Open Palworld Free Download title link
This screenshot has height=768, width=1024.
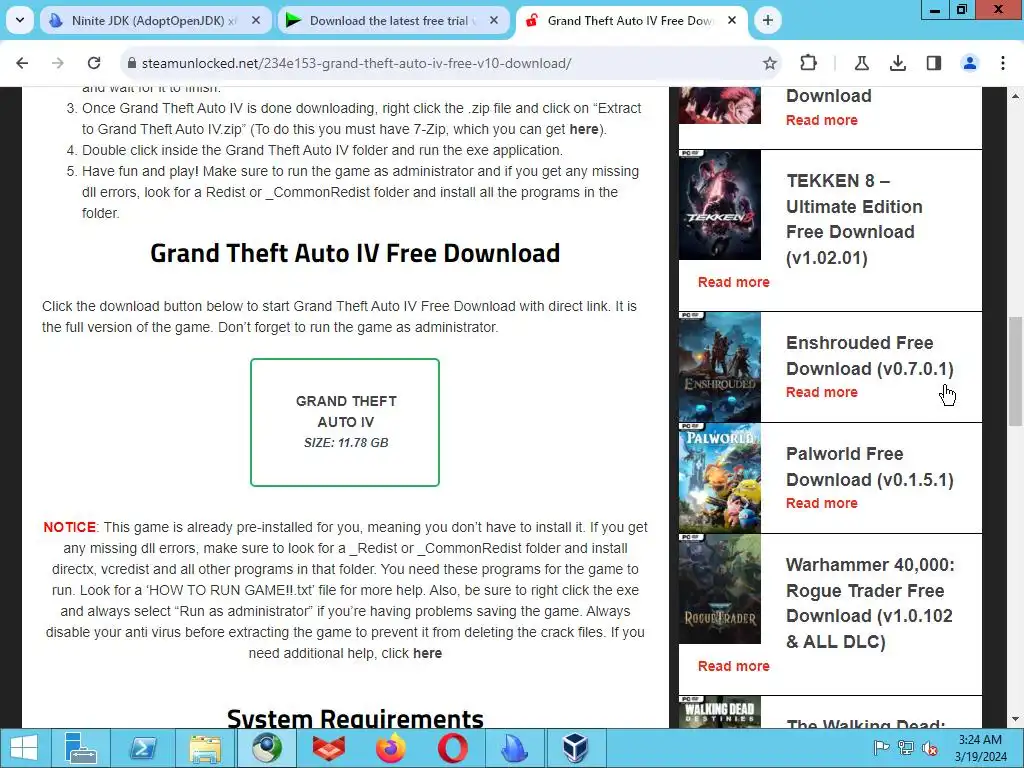(869, 466)
